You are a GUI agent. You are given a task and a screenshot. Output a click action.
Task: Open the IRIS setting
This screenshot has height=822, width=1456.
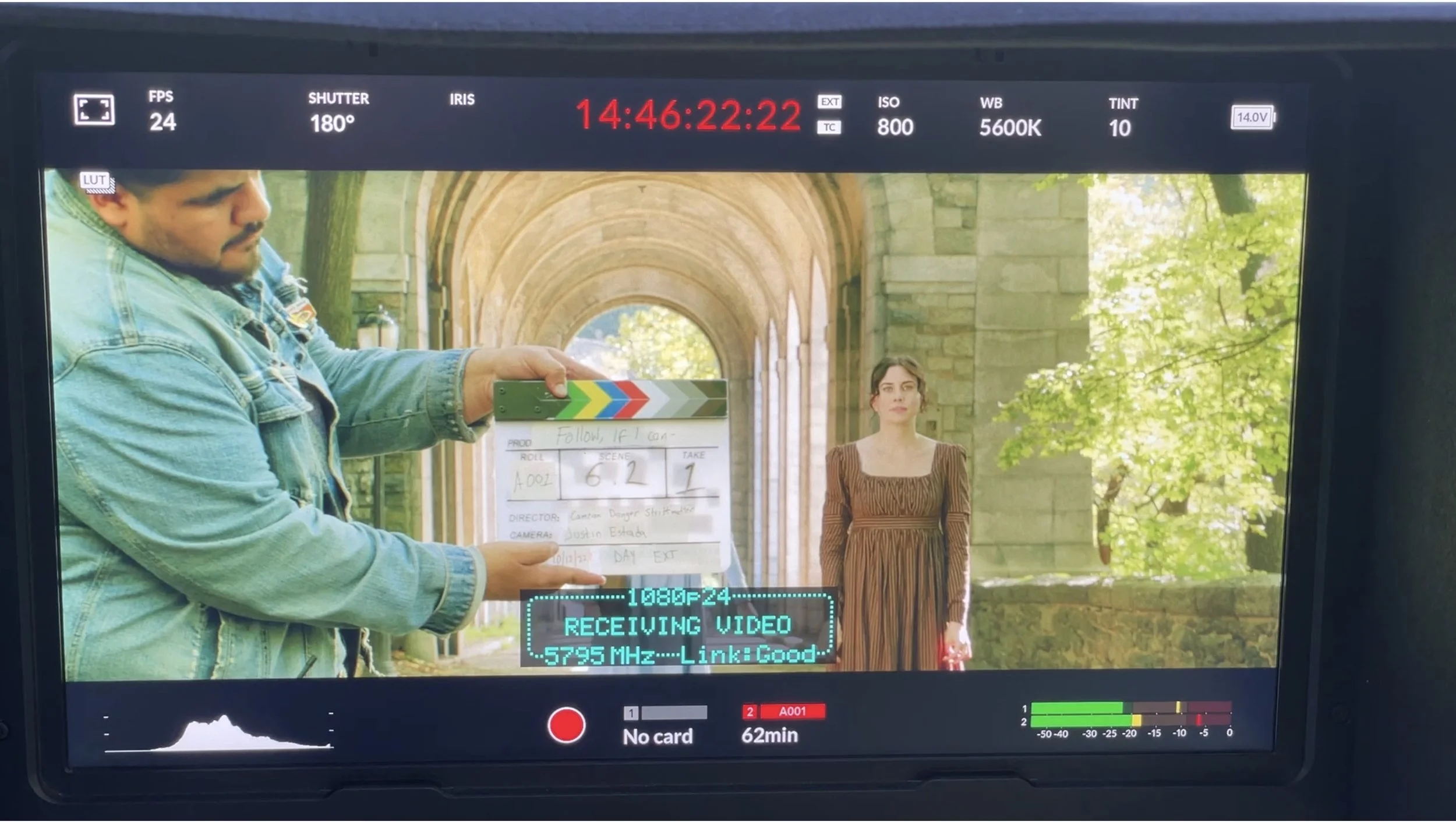462,100
